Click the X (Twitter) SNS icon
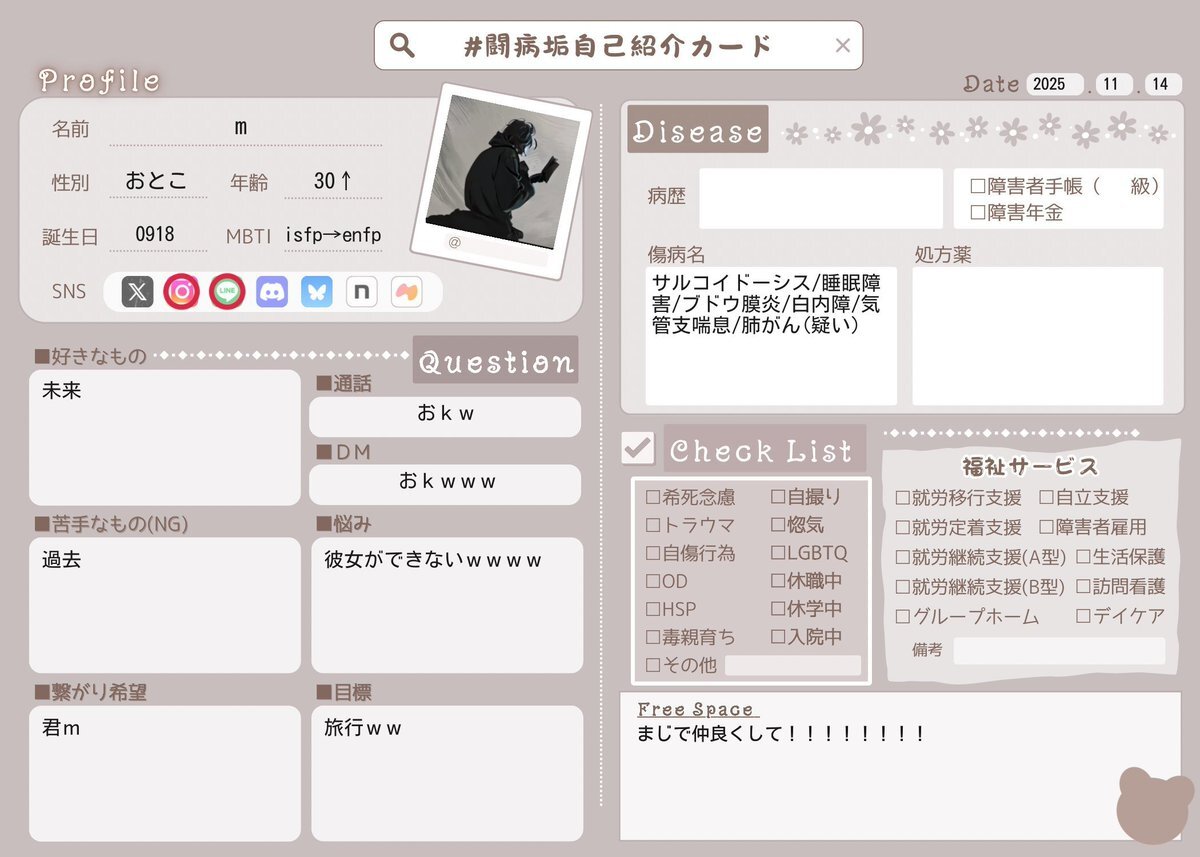 pyautogui.click(x=137, y=292)
